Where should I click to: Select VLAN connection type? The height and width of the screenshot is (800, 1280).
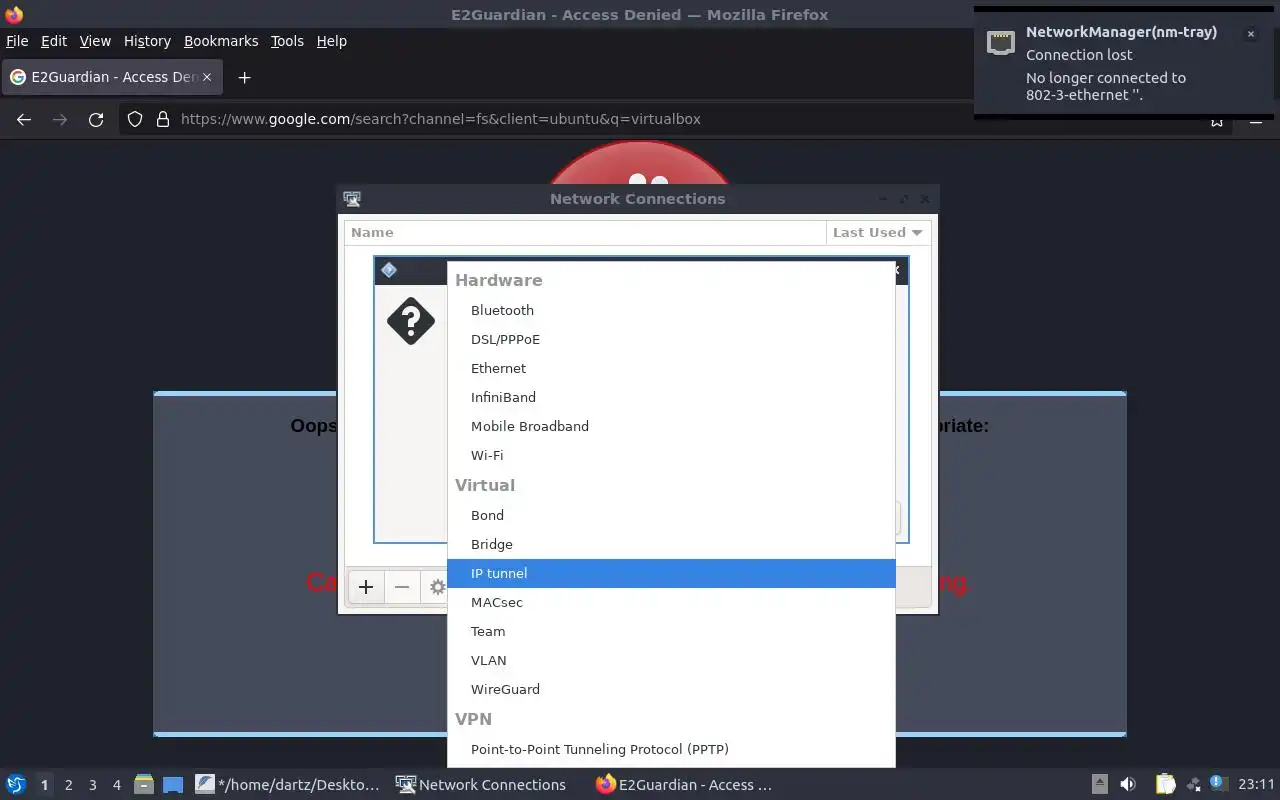pos(671,660)
